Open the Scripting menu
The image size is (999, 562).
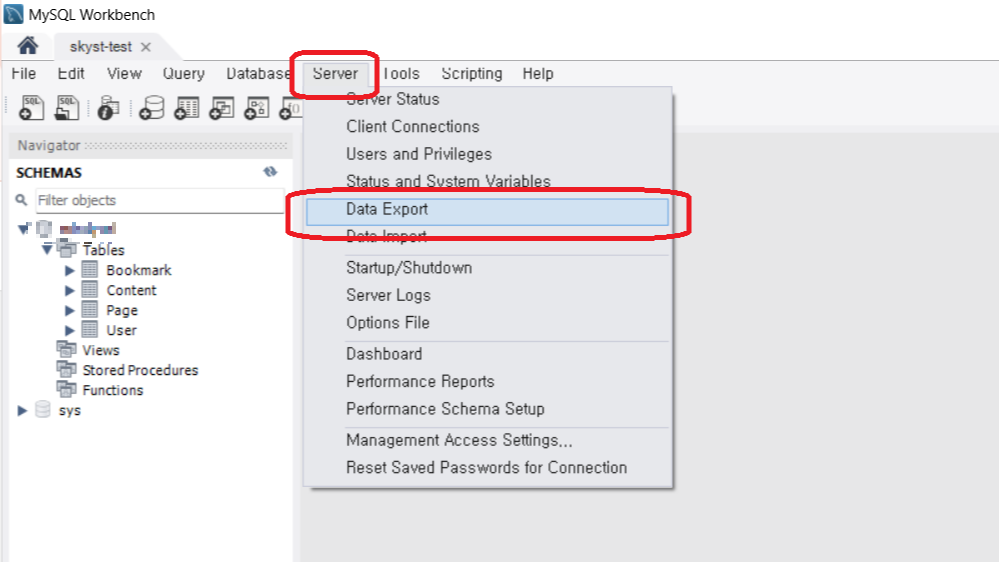pyautogui.click(x=471, y=73)
